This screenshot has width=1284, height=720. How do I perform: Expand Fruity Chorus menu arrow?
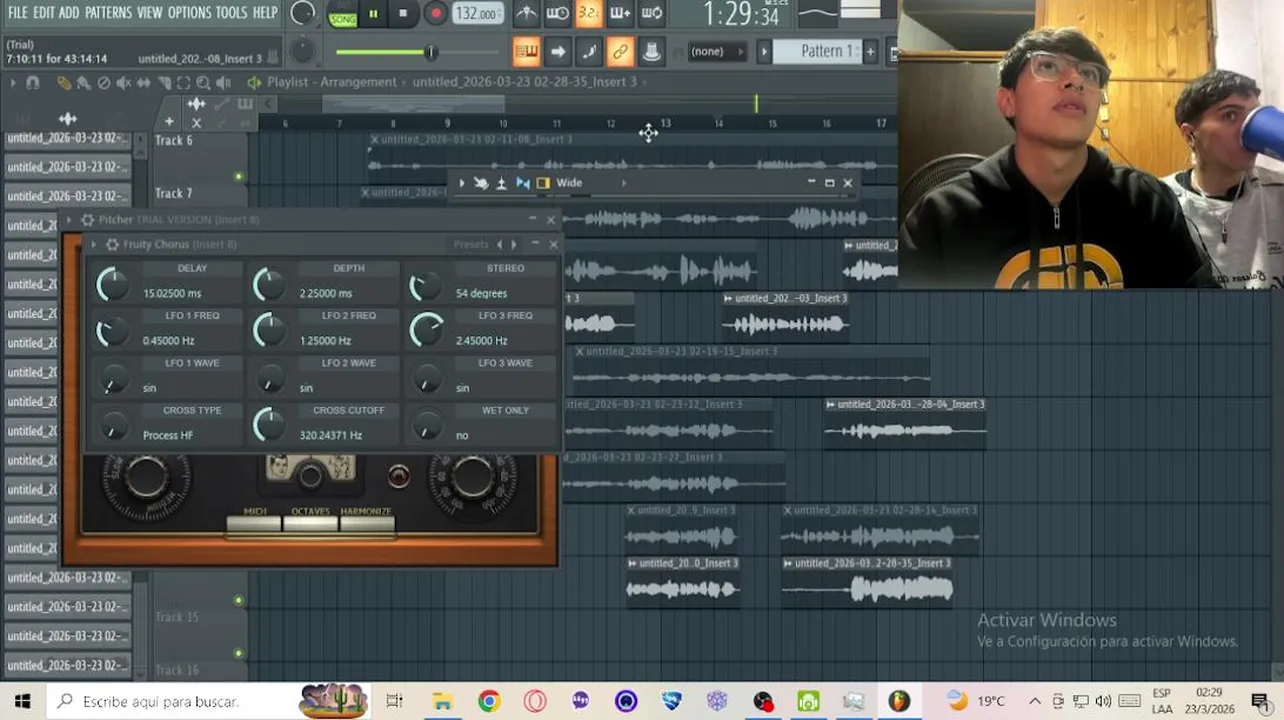[x=94, y=244]
